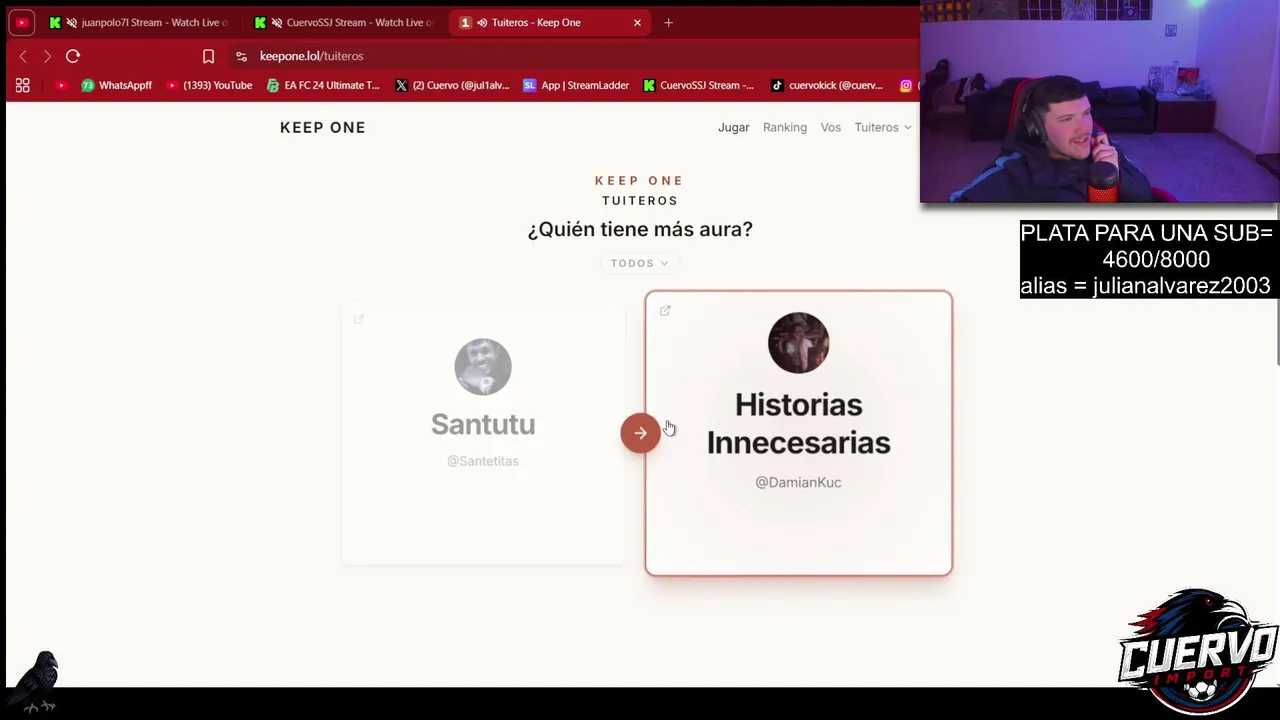Open the pinned YouTube tab

(22, 22)
